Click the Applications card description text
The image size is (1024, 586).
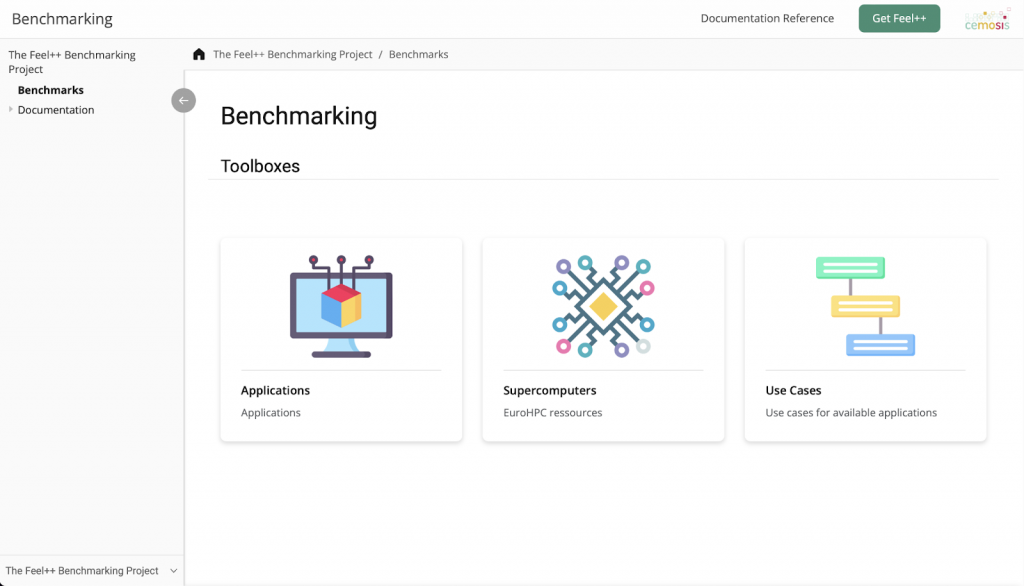(270, 412)
